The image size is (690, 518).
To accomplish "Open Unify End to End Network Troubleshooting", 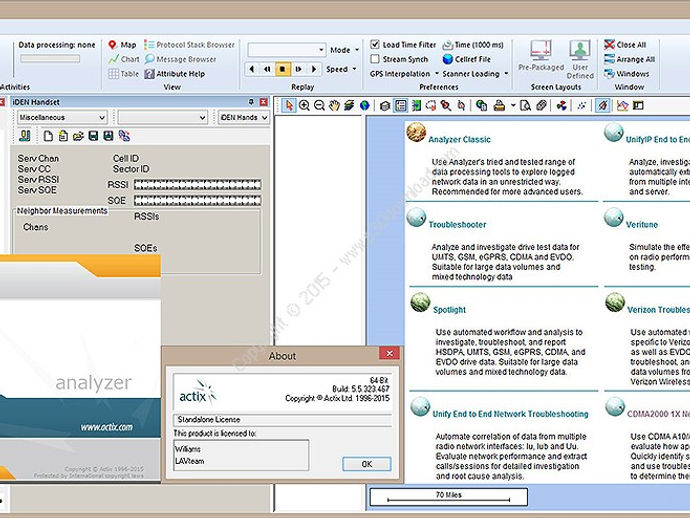I will tap(510, 414).
